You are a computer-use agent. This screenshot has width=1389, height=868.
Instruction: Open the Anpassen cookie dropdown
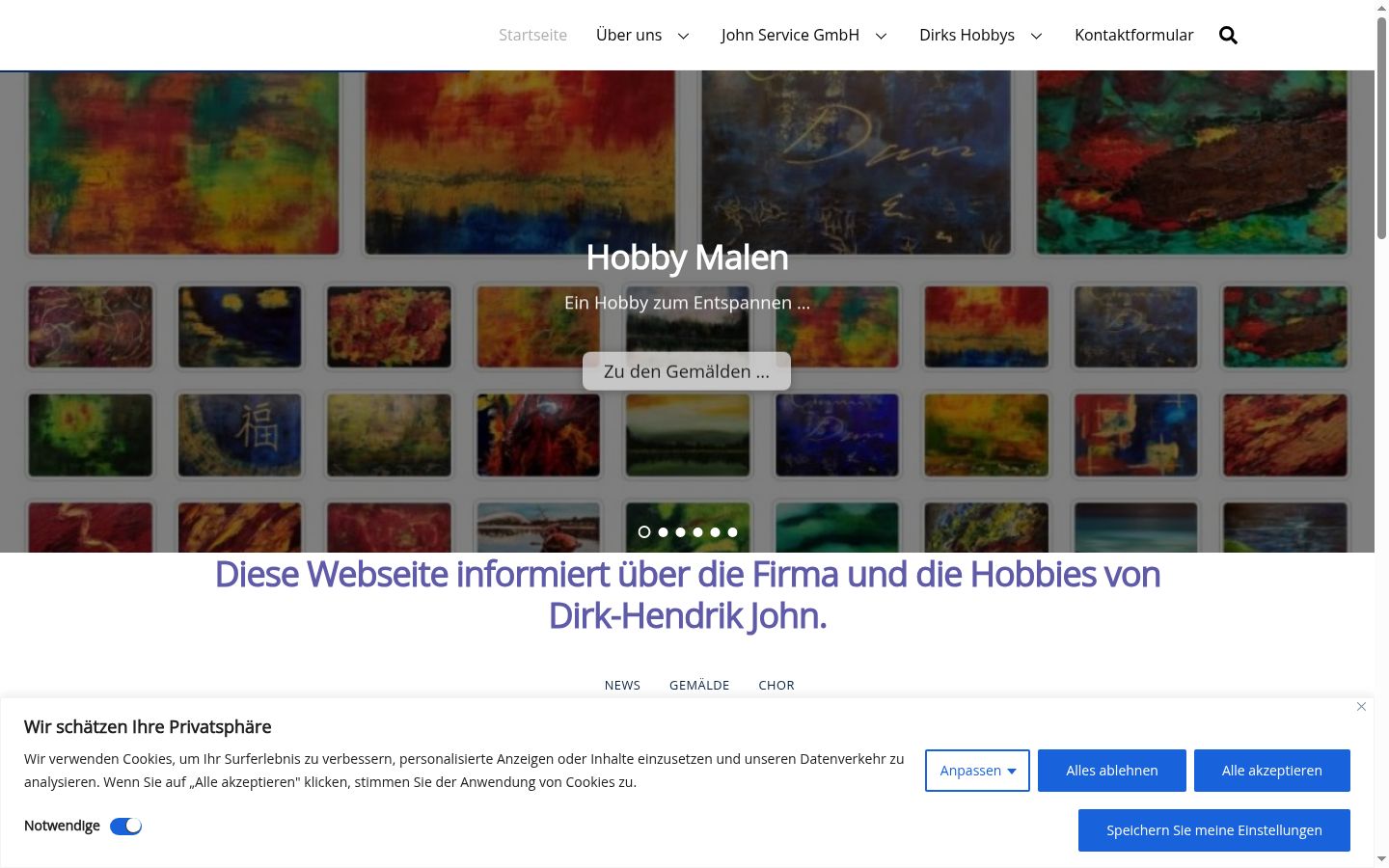point(977,771)
